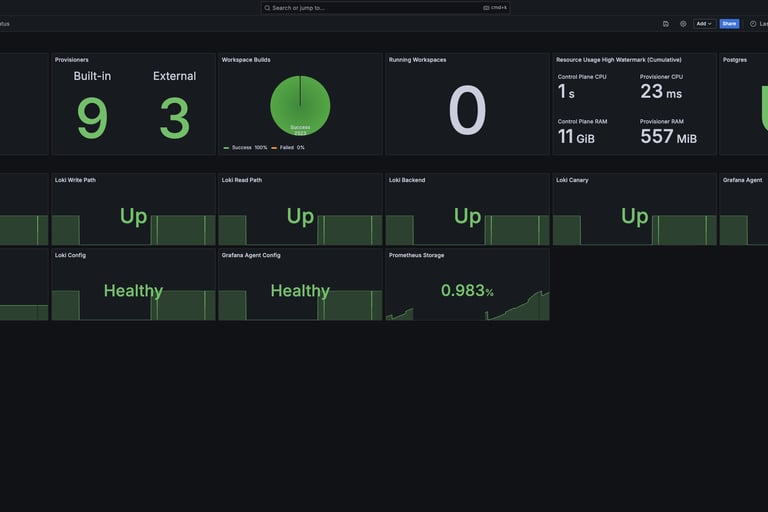
Task: Click the Grafana Agent Config Healthy status
Action: [300, 291]
